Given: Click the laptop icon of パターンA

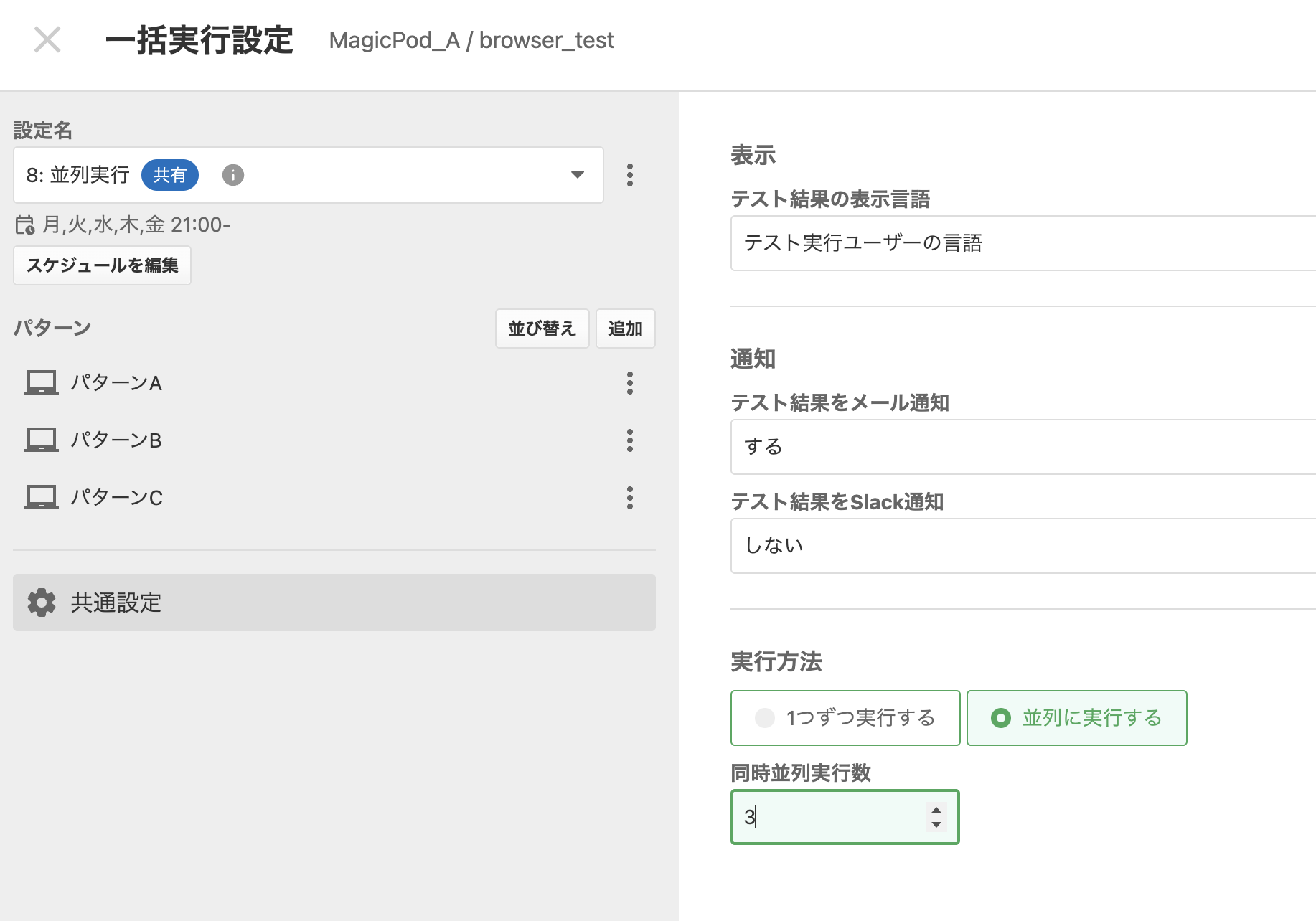Looking at the screenshot, I should pos(42,382).
